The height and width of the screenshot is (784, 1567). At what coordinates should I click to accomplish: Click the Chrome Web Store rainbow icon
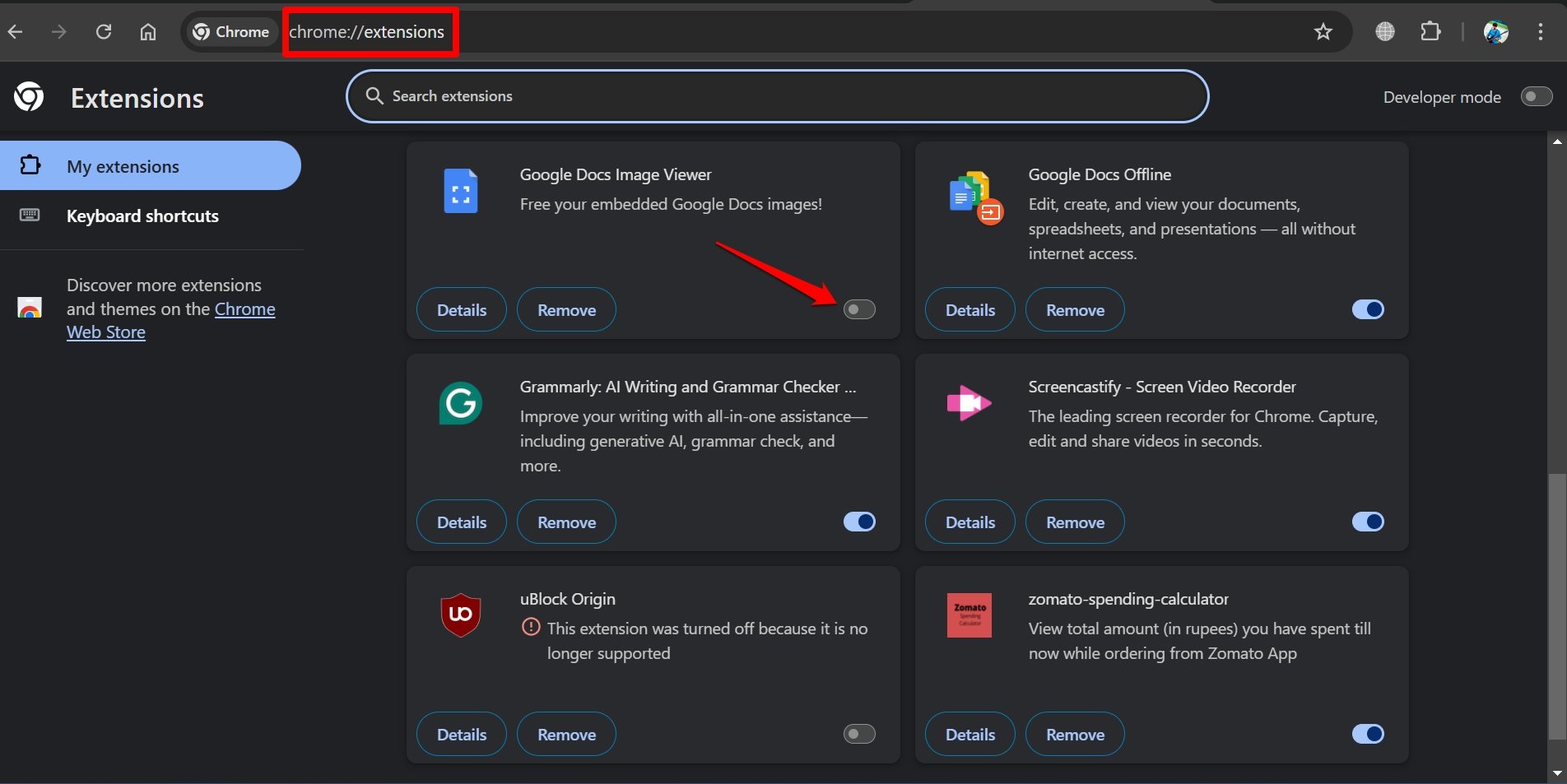pos(30,308)
